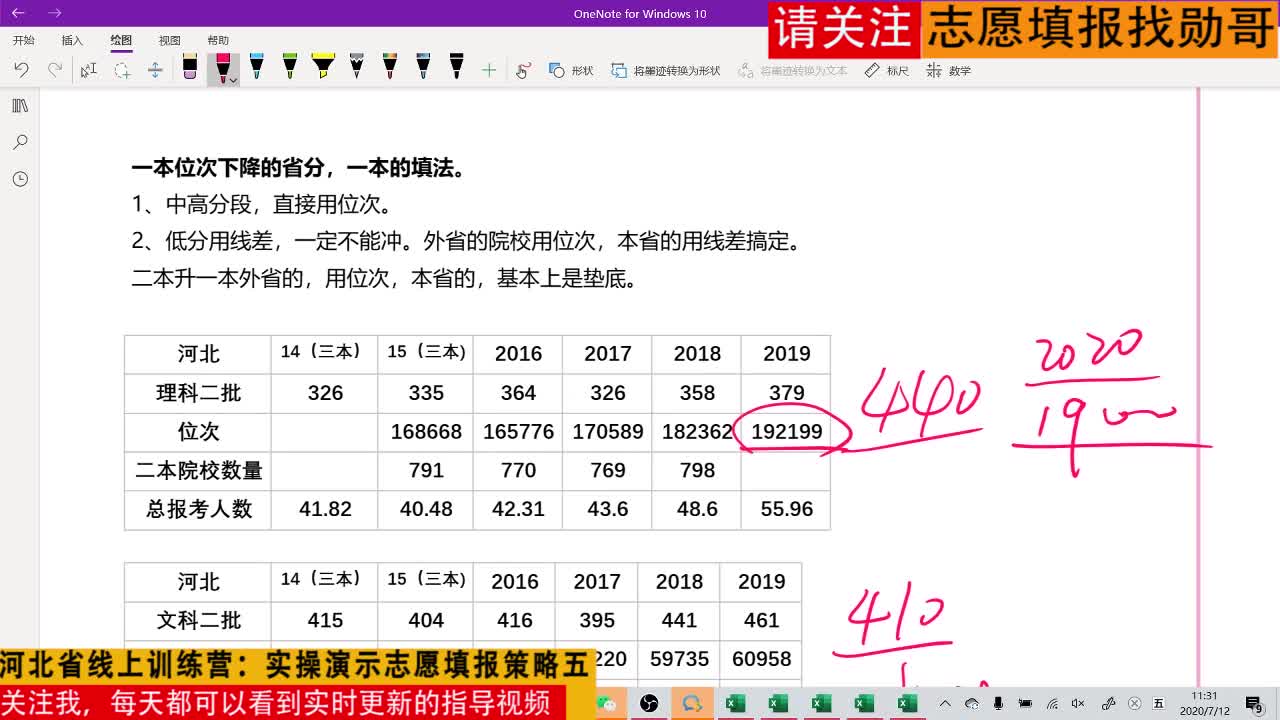The height and width of the screenshot is (720, 1280).
Task: Click the Redo arrow in the toolbar
Action: pyautogui.click(x=55, y=70)
